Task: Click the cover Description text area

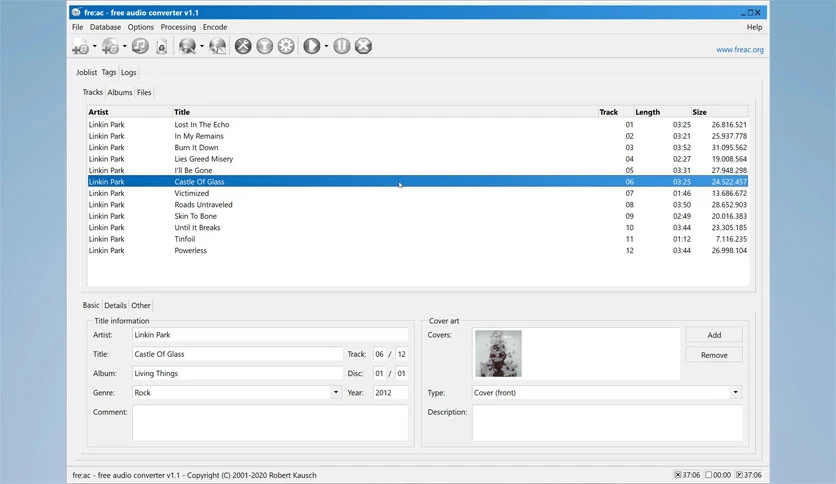Action: coord(607,422)
